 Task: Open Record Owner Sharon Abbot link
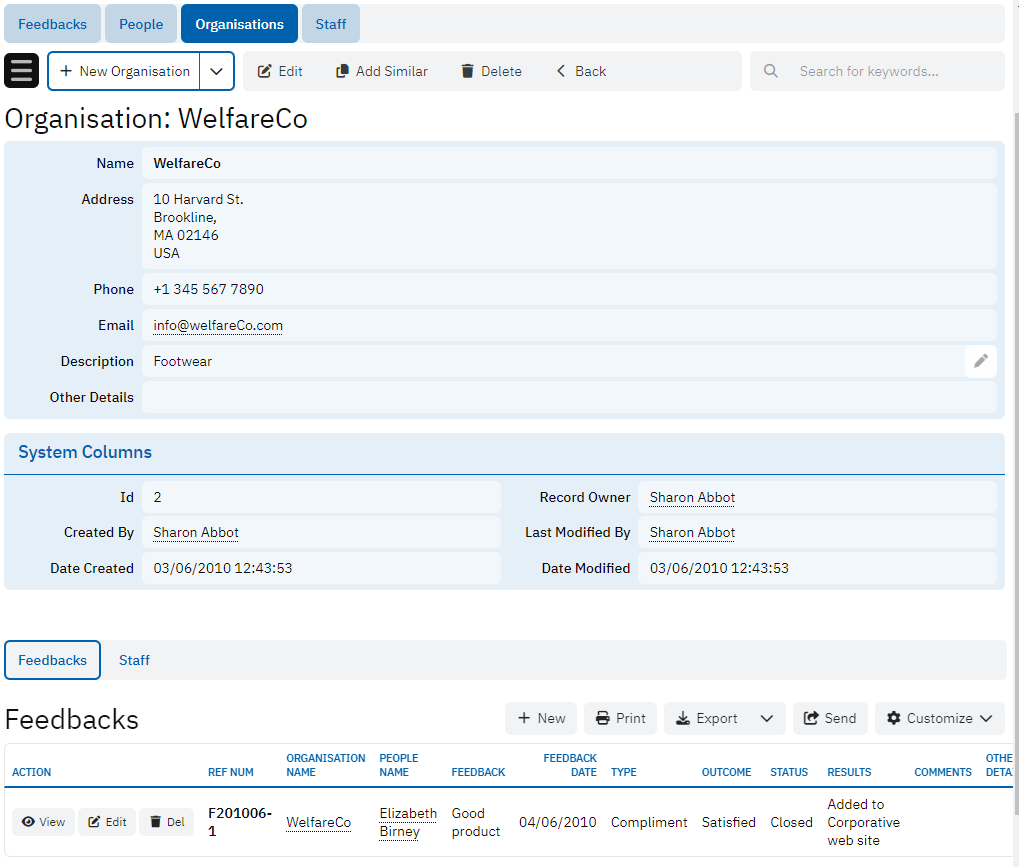pyautogui.click(x=692, y=497)
